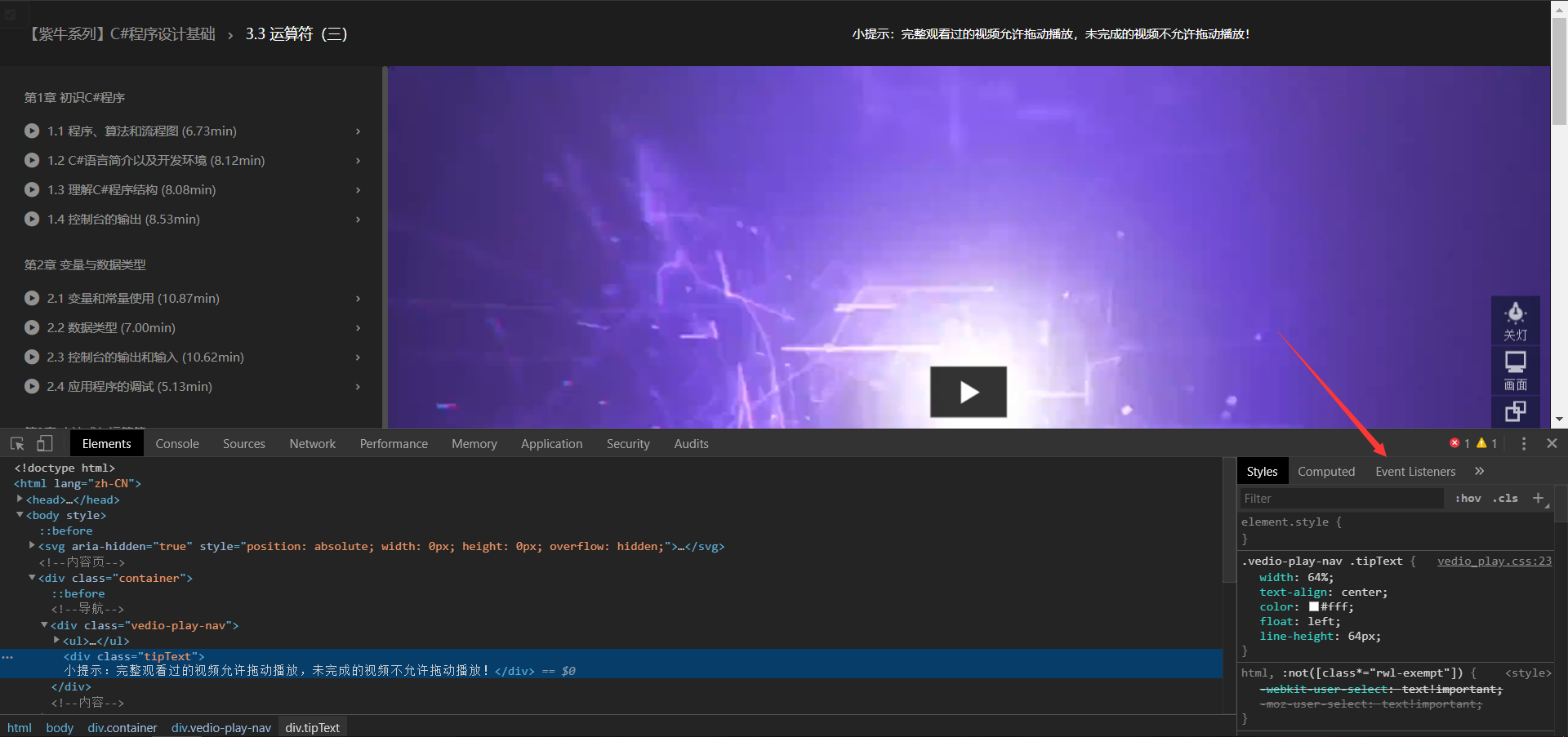
Task: Click the play icon beside lesson 1.1
Action: (x=32, y=131)
